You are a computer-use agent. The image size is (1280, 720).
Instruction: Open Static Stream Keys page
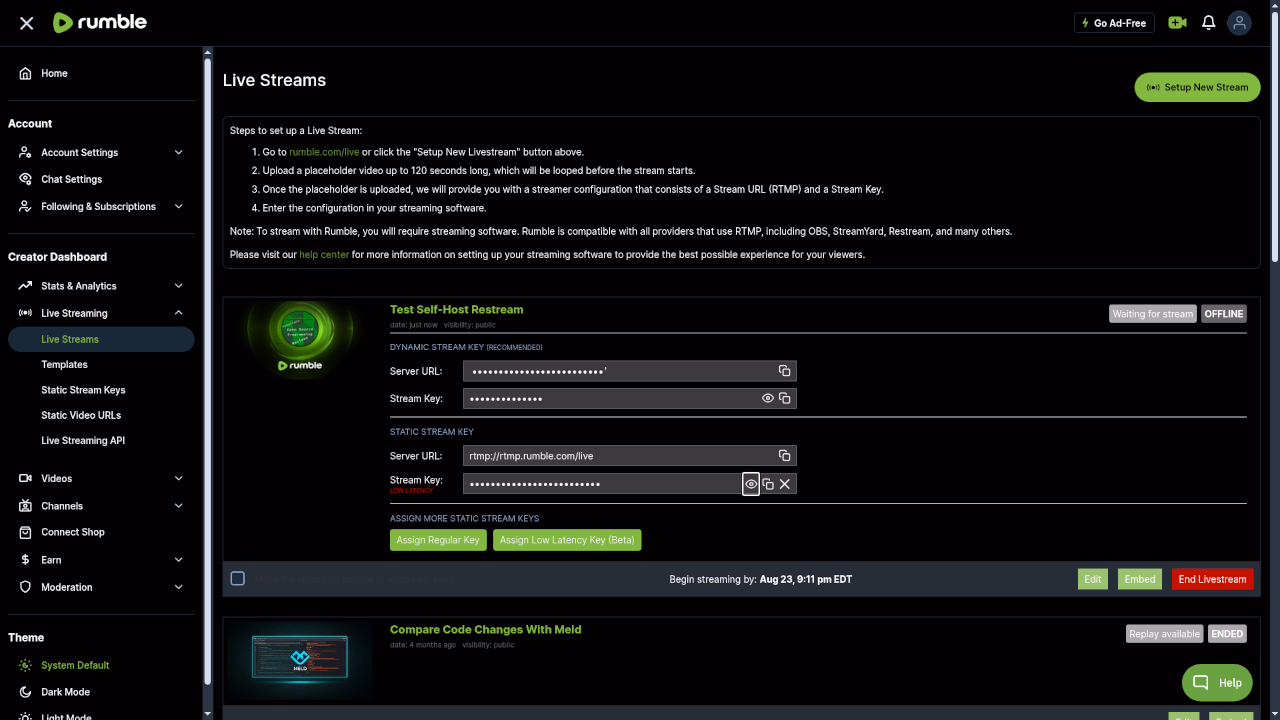83,390
